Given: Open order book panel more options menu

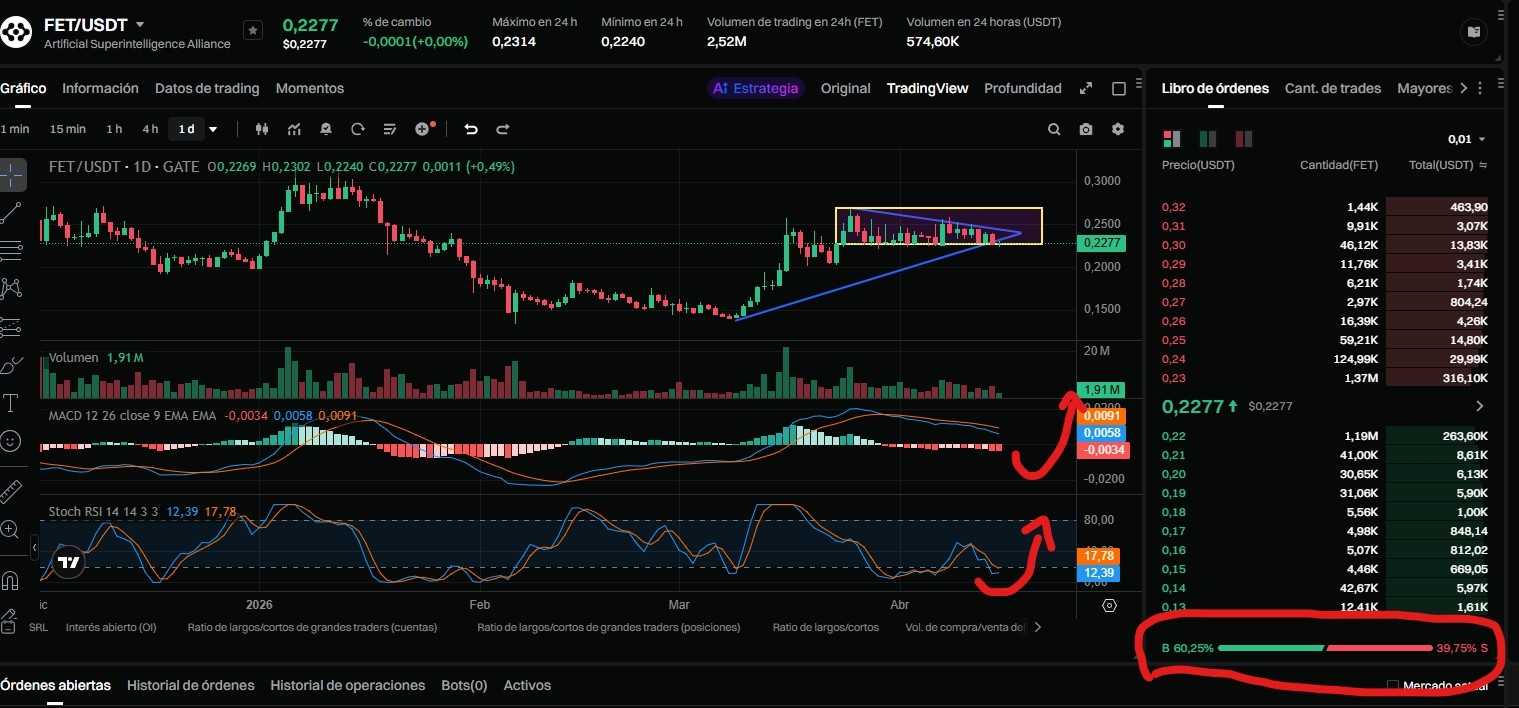Looking at the screenshot, I should click(x=1480, y=88).
